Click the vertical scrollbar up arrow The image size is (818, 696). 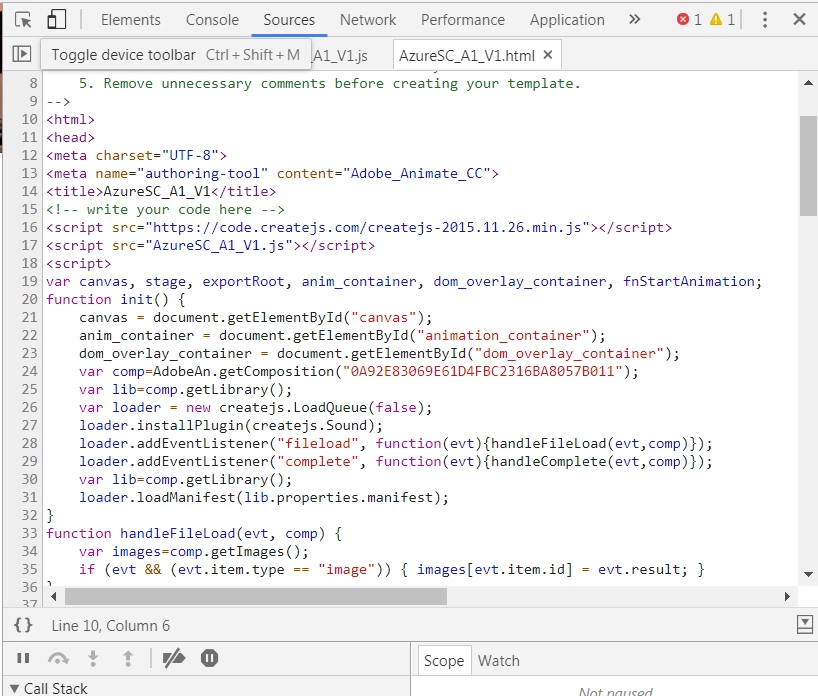click(808, 83)
